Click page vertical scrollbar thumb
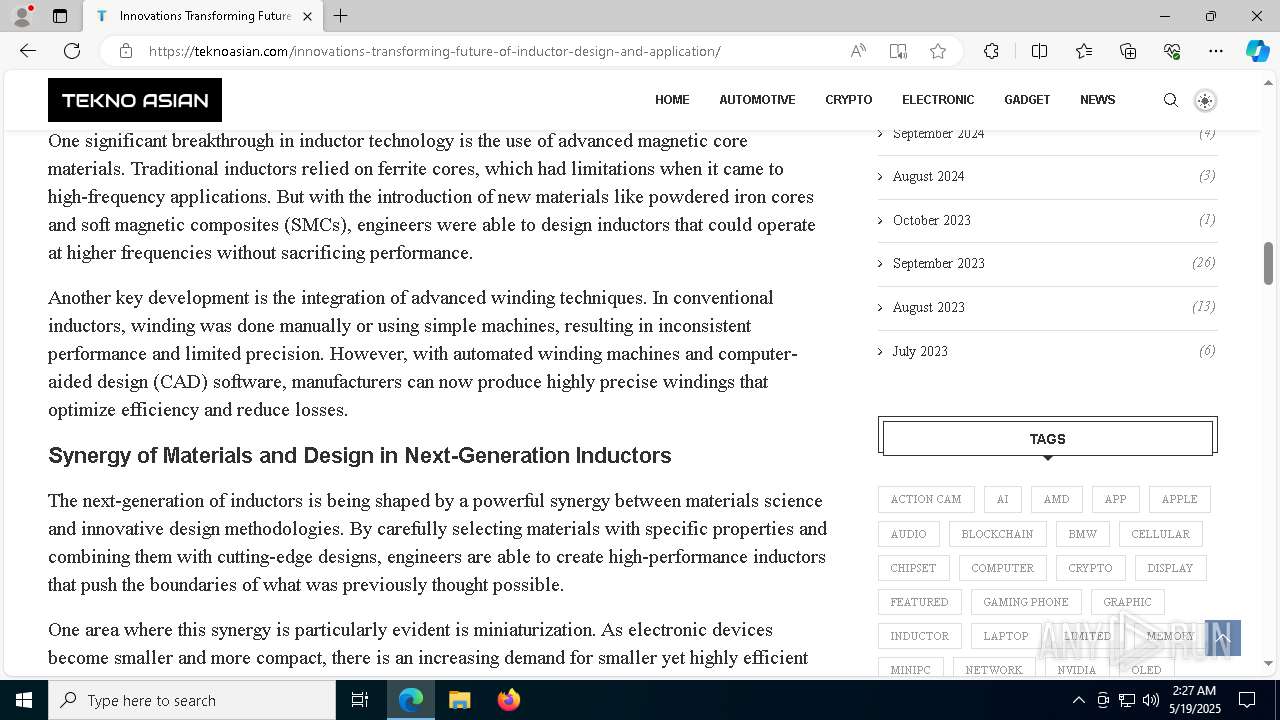Viewport: 1280px width, 720px height. click(x=1268, y=263)
